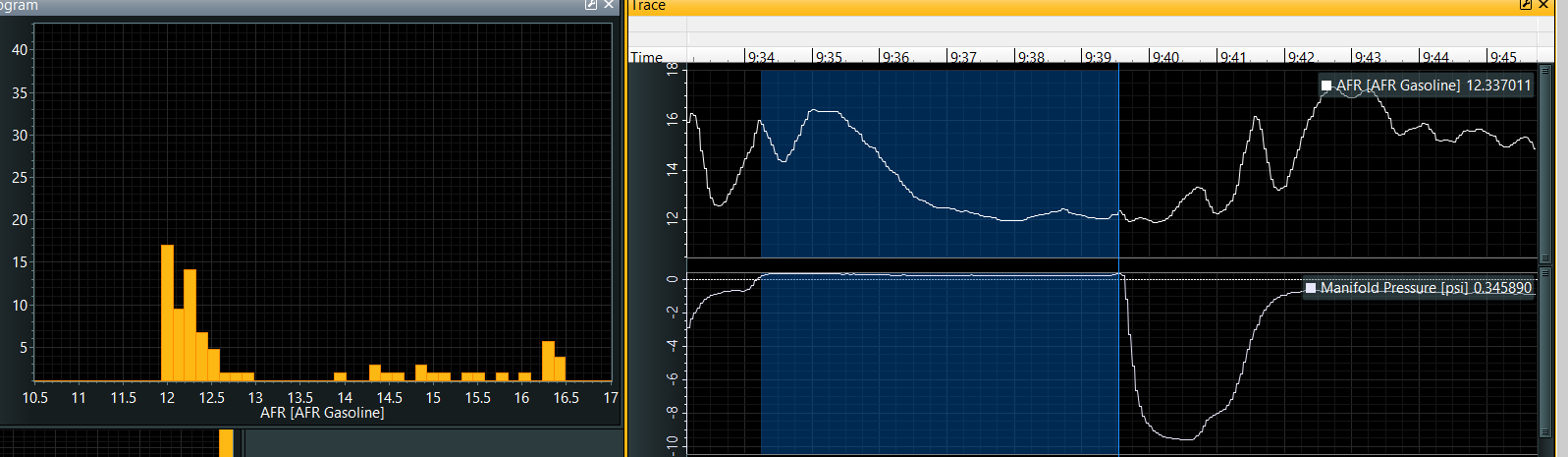Click the tallest histogram bar at AFR 12
The height and width of the screenshot is (457, 1568).
pos(167,313)
